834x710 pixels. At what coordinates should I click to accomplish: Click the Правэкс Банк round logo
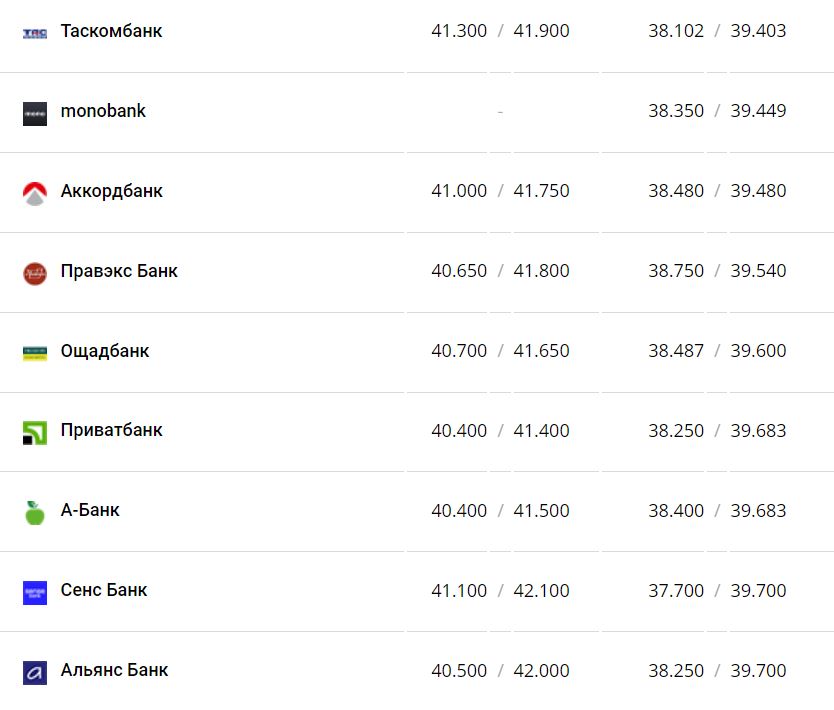click(x=35, y=273)
